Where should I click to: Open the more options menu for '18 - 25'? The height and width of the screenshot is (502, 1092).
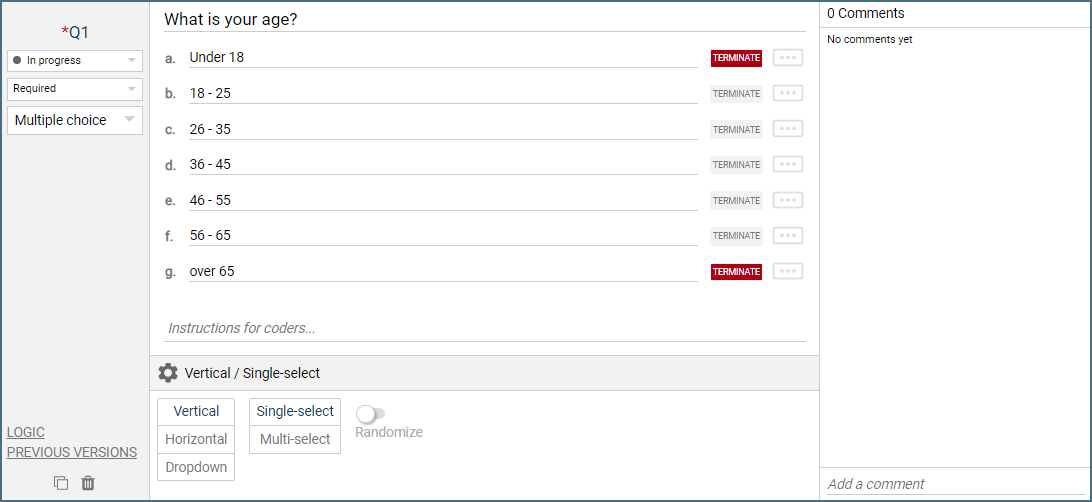[788, 93]
